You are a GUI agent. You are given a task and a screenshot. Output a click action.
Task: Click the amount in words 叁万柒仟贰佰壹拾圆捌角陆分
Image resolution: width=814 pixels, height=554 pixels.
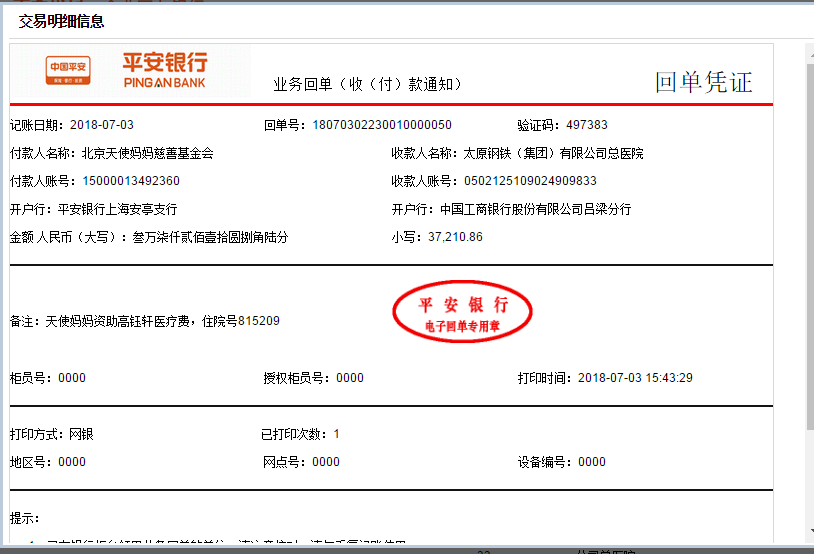(210, 237)
